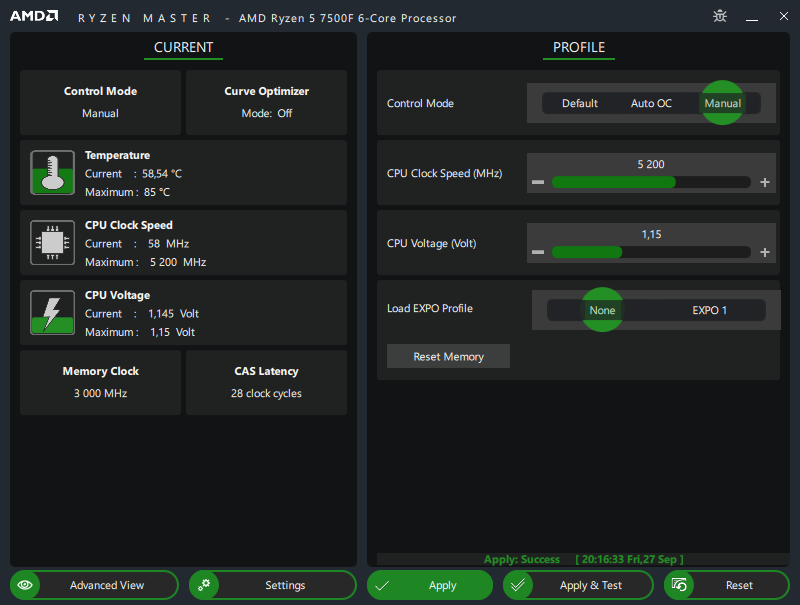Viewport: 800px width, 605px height.
Task: Click the AMD Ryzen 5 7500F processor title
Action: (x=347, y=18)
